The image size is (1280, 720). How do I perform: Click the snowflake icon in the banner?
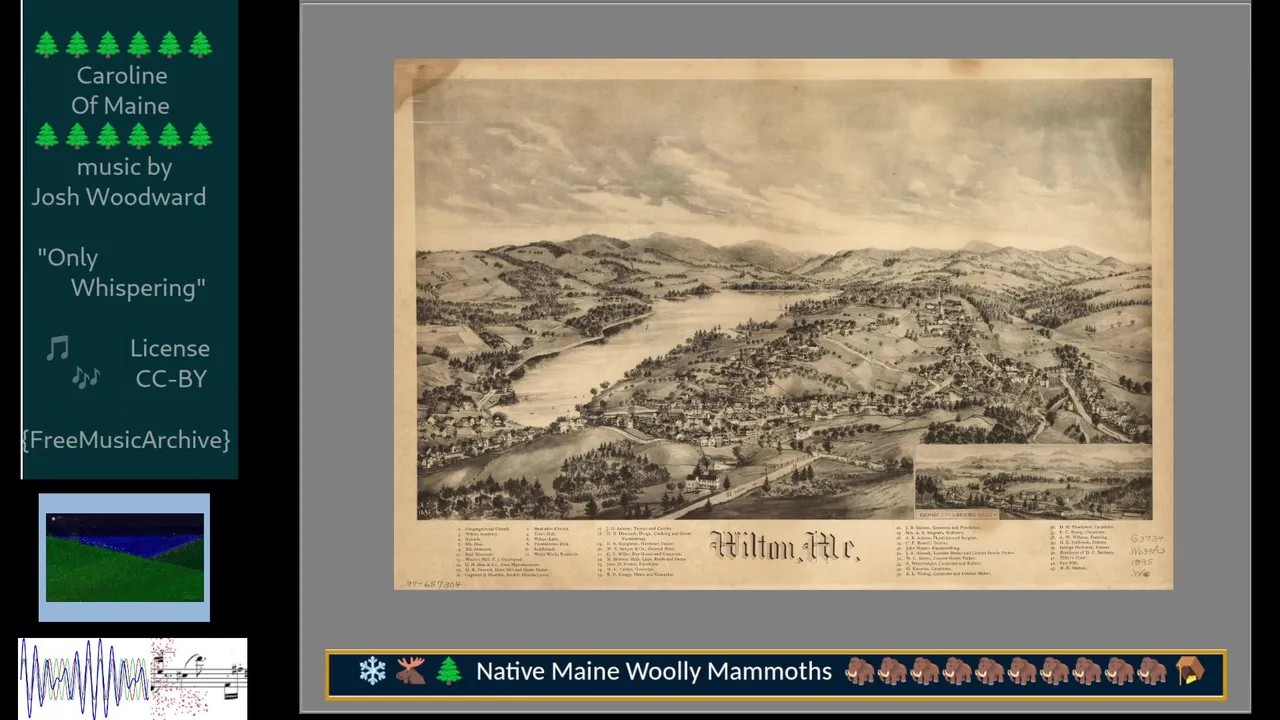pos(372,671)
